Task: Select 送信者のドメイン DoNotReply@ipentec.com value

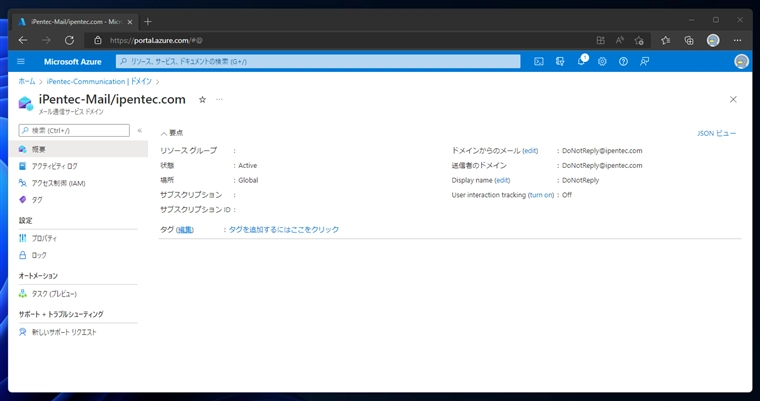Action: click(602, 165)
